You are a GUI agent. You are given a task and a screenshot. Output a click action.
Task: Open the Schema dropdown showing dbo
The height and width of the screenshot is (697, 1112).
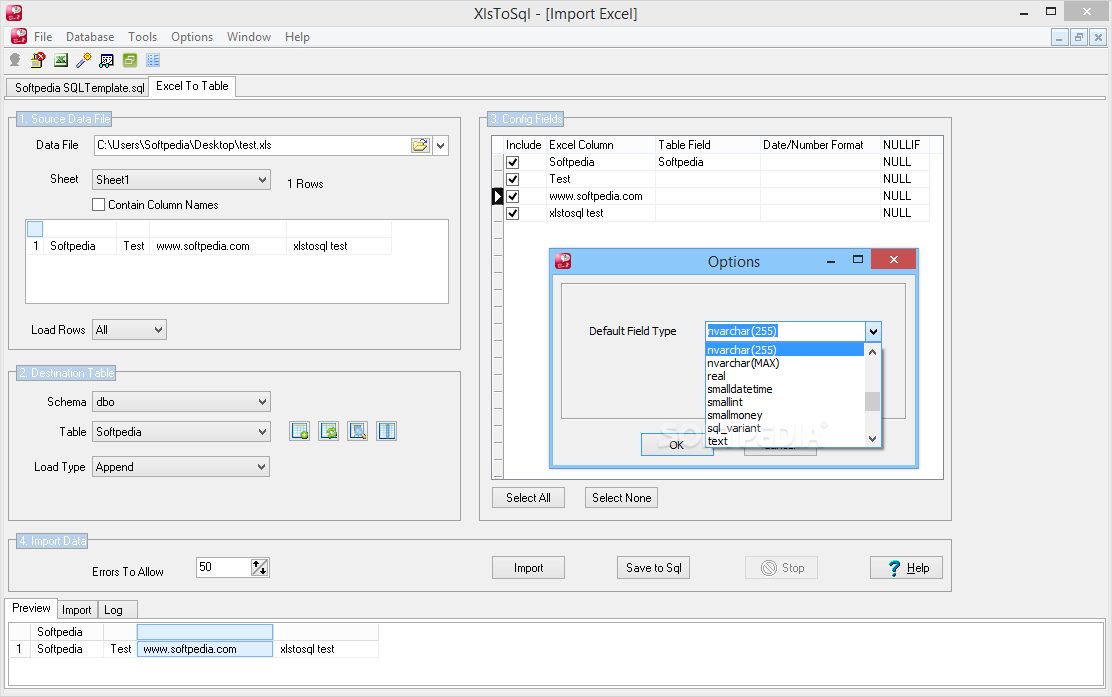[x=182, y=402]
